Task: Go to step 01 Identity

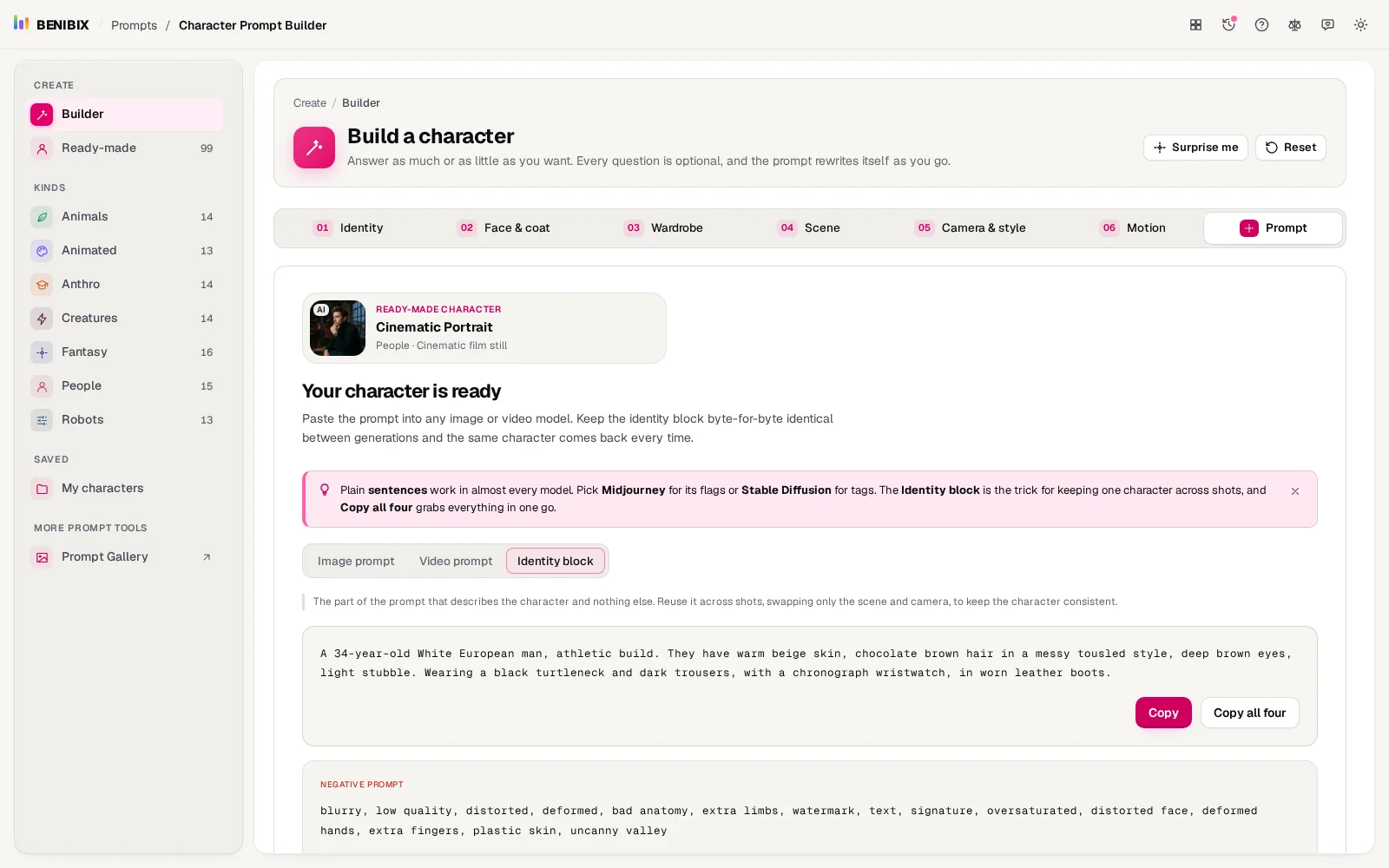Action: [348, 228]
